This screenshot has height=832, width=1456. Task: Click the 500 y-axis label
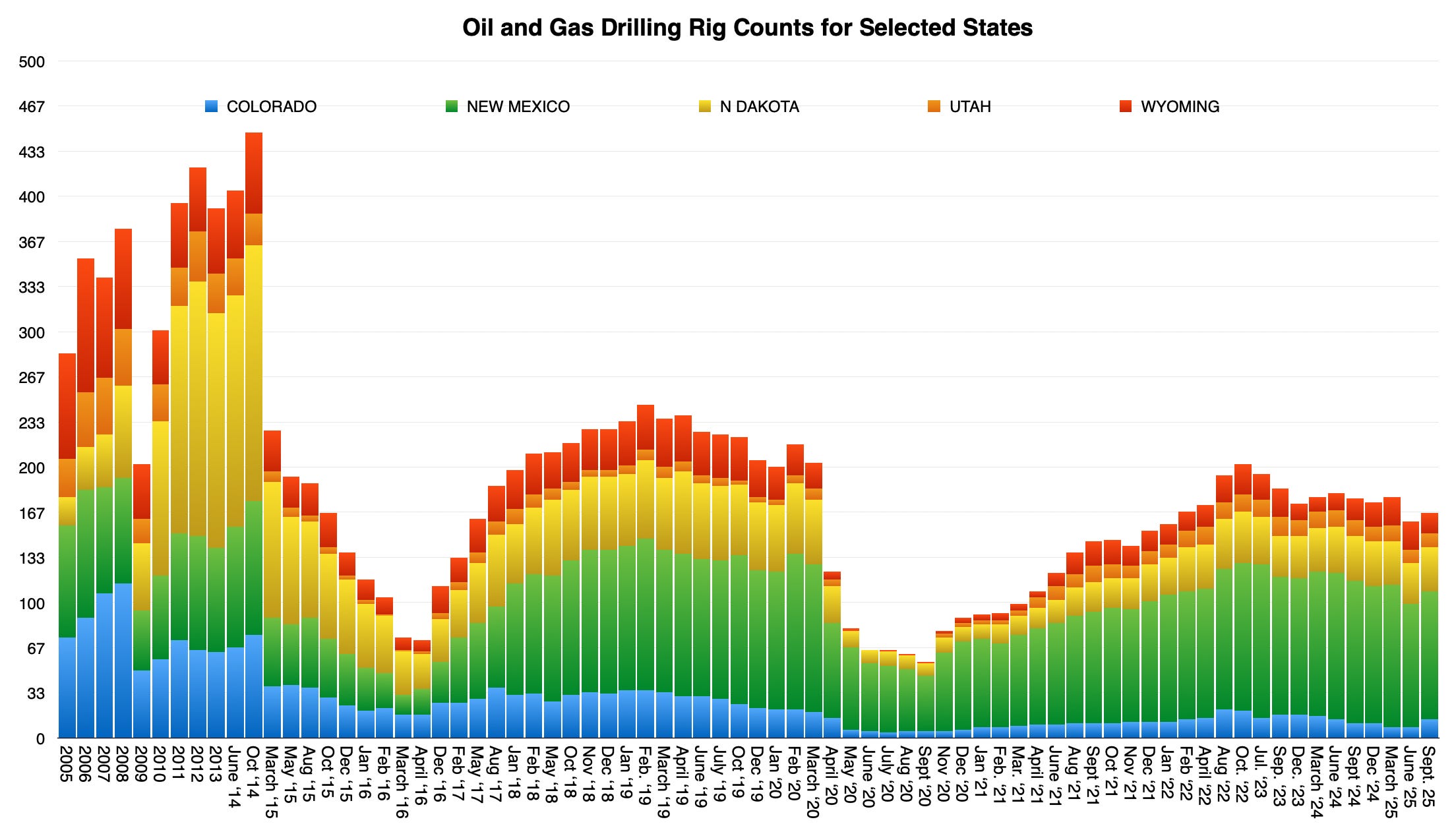click(32, 62)
